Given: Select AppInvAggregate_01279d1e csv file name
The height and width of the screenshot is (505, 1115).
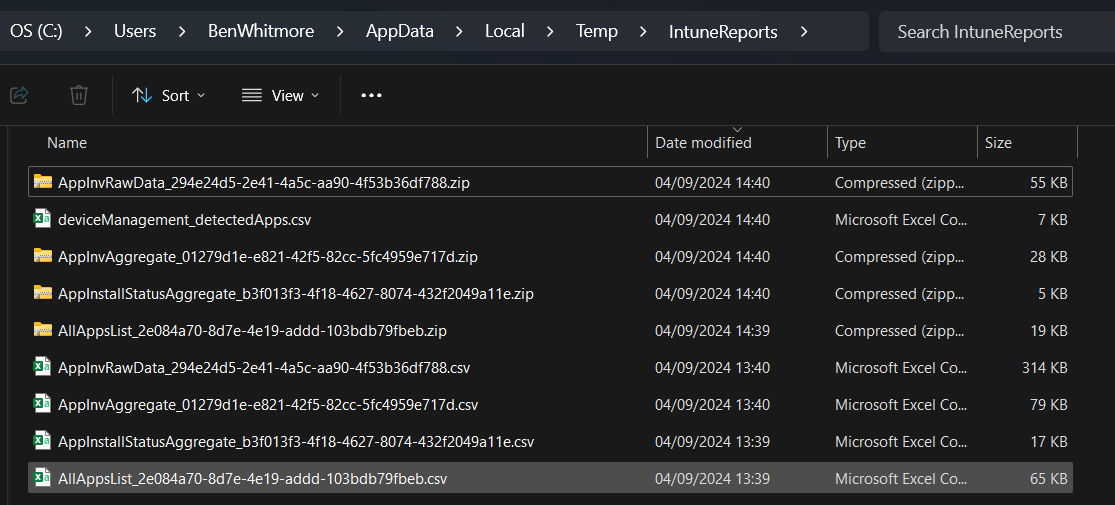Looking at the screenshot, I should (x=268, y=404).
